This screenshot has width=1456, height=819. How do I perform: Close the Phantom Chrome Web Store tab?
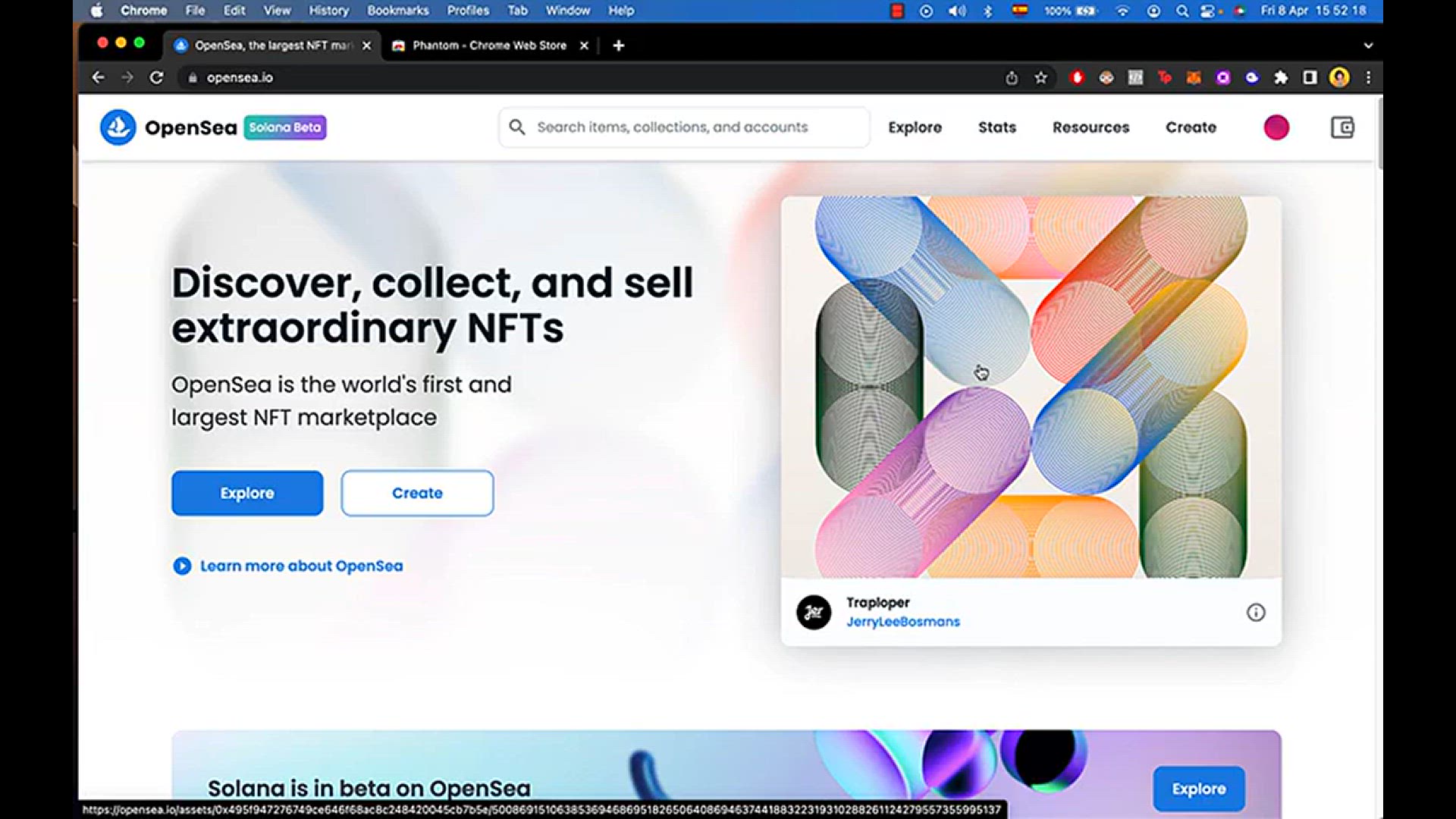coord(584,45)
